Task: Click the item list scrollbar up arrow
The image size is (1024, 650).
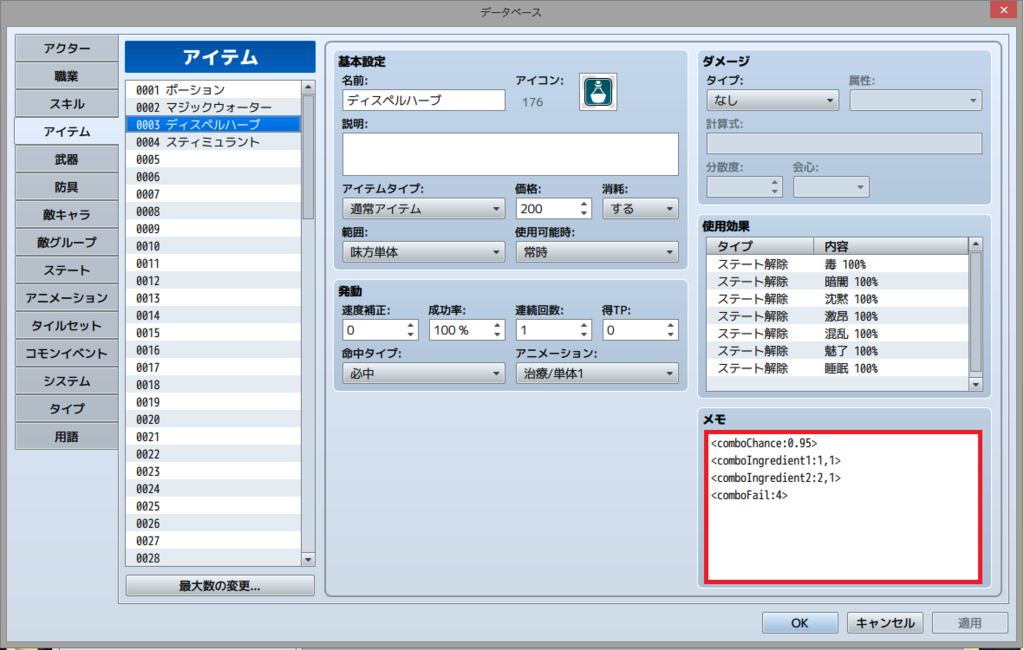Action: coord(308,88)
